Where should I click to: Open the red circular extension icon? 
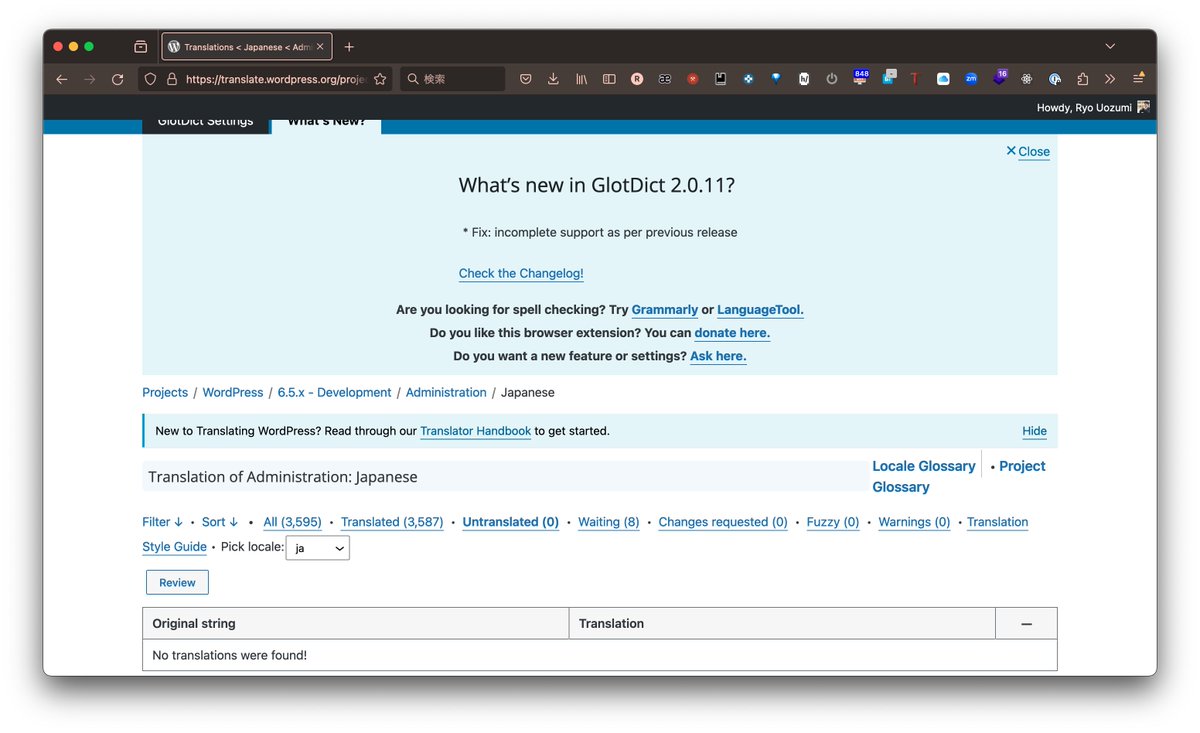point(692,79)
